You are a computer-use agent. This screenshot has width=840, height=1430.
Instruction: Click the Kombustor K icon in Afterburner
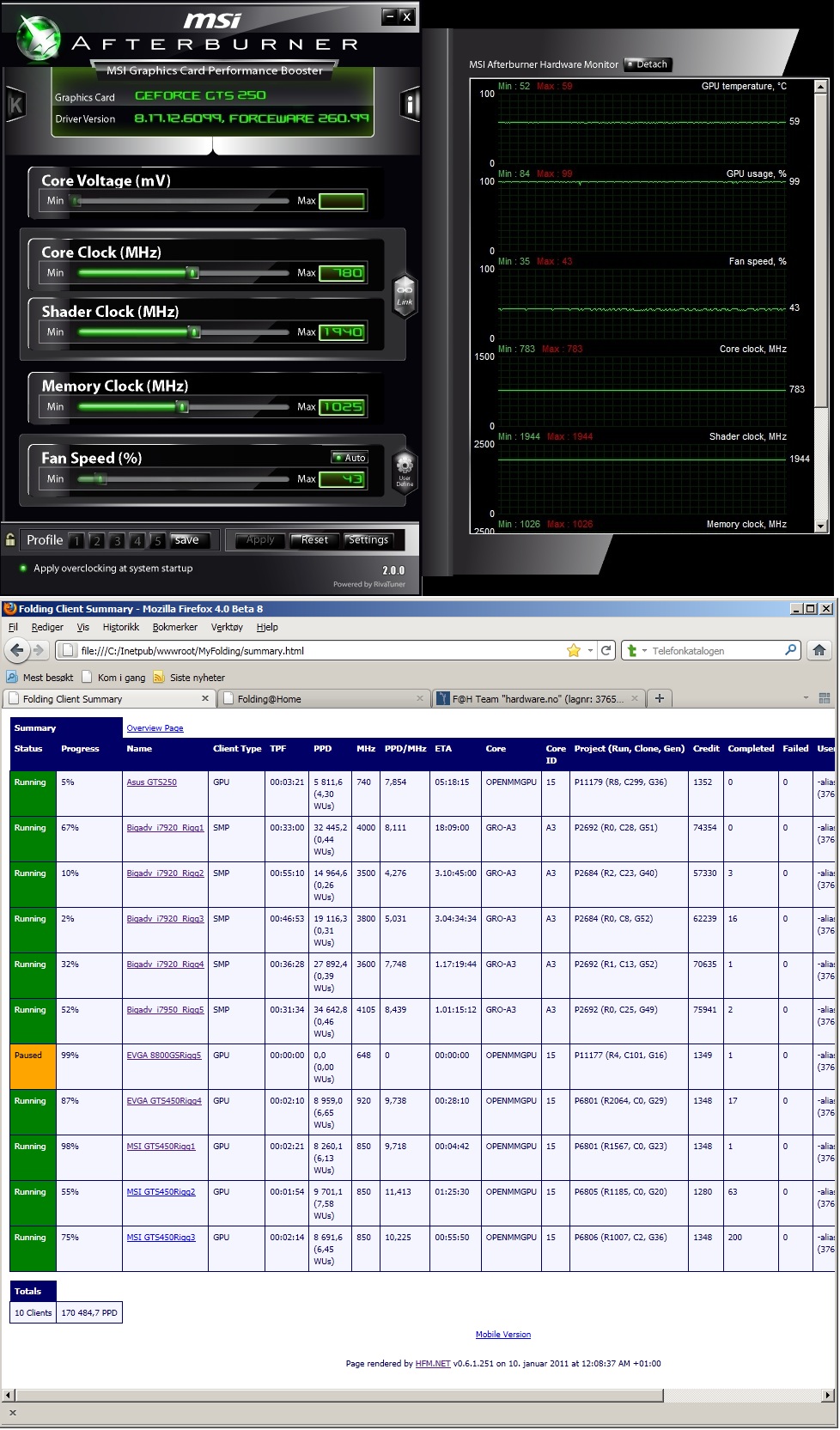15,105
